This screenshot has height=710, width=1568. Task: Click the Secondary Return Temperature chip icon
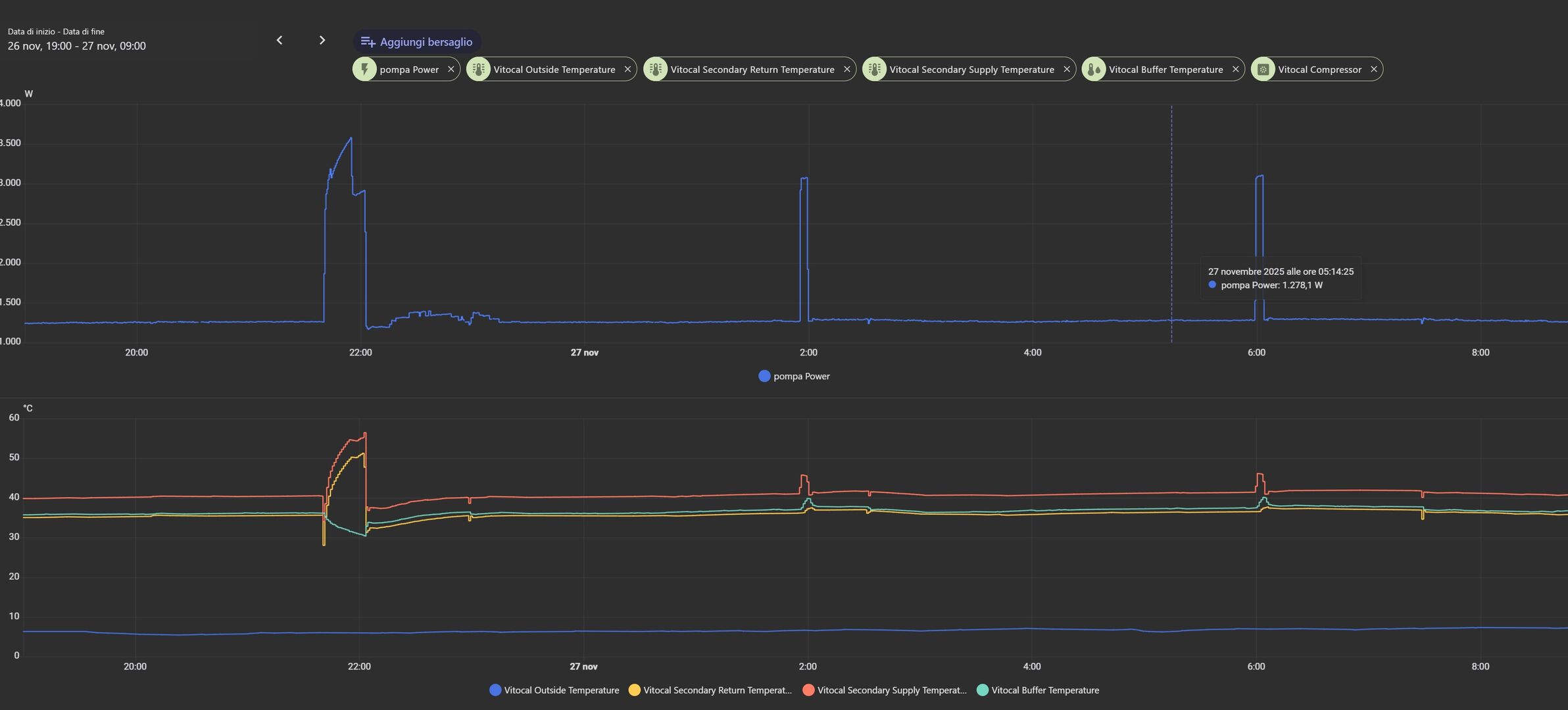coord(656,69)
